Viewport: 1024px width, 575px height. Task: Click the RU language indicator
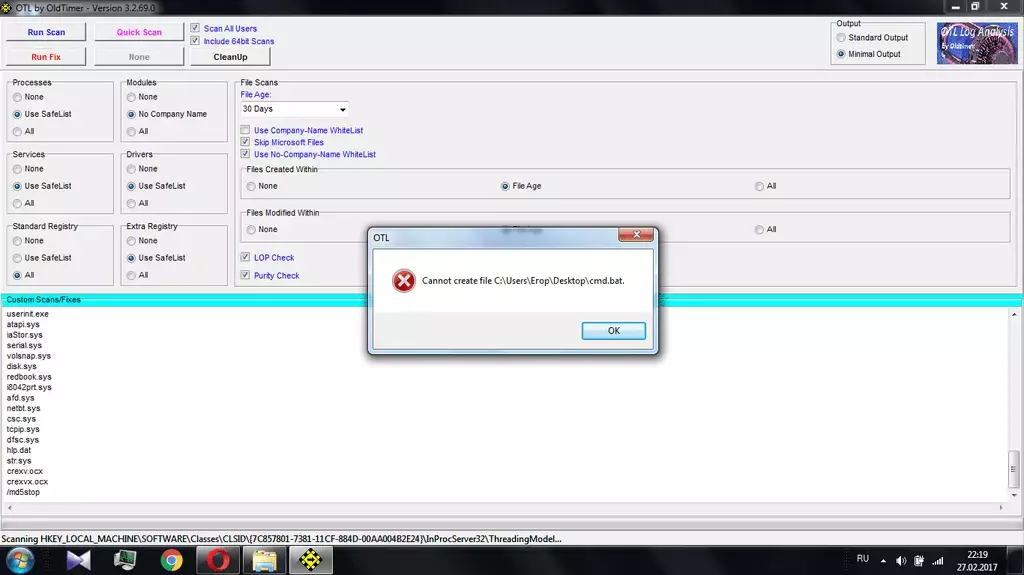(x=863, y=559)
